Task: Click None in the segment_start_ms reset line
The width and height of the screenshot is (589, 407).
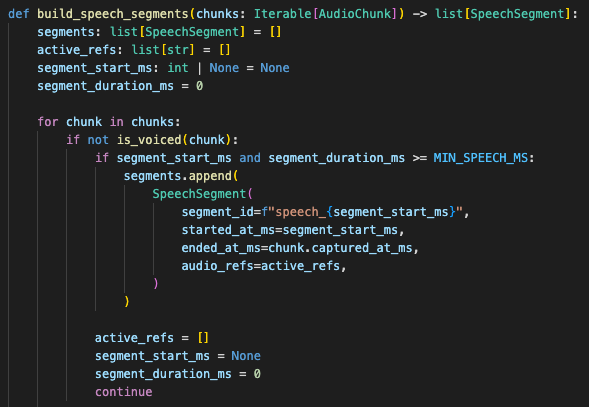Action: (x=246, y=356)
